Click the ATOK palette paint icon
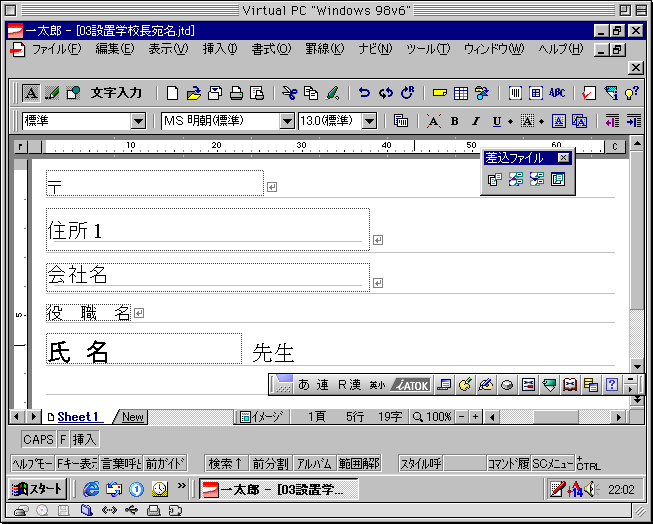Image resolution: width=653 pixels, height=524 pixels. click(465, 384)
